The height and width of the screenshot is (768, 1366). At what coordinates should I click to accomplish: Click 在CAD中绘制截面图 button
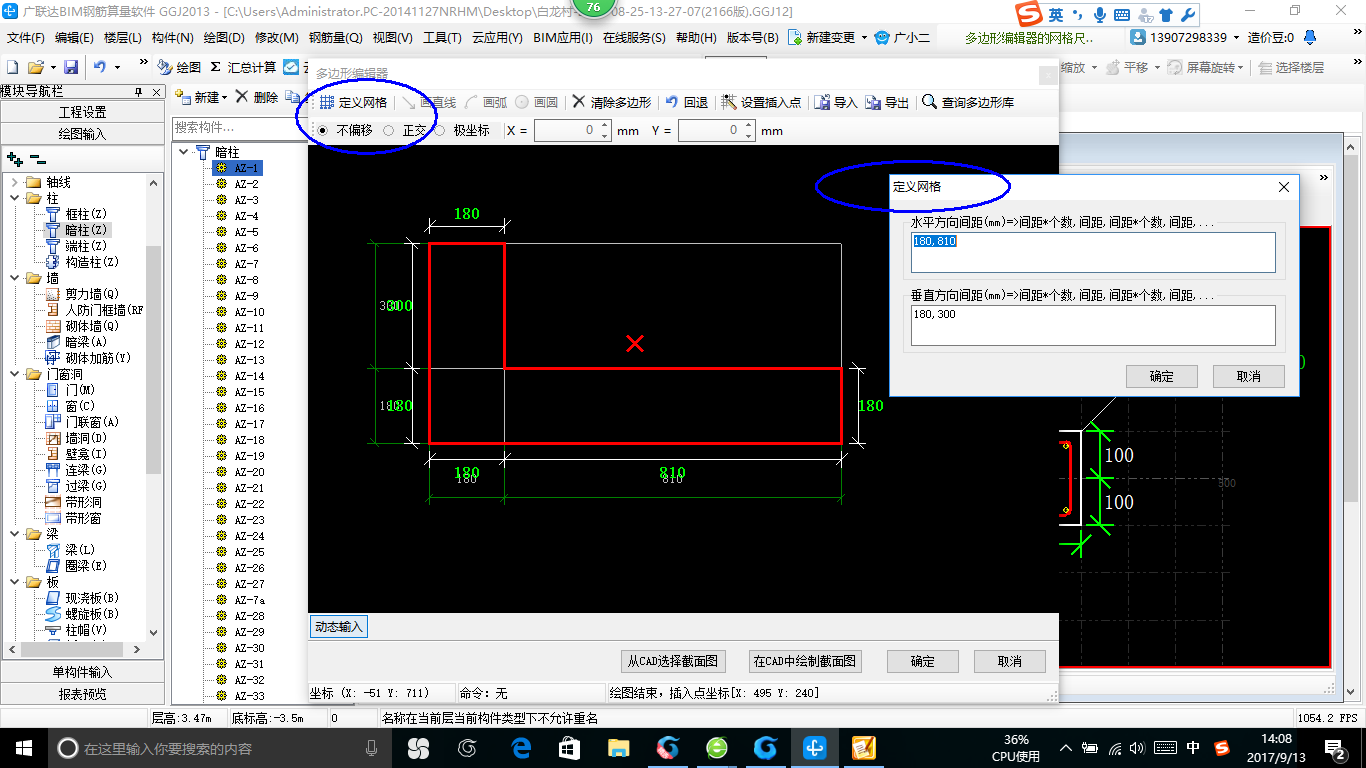pyautogui.click(x=805, y=661)
